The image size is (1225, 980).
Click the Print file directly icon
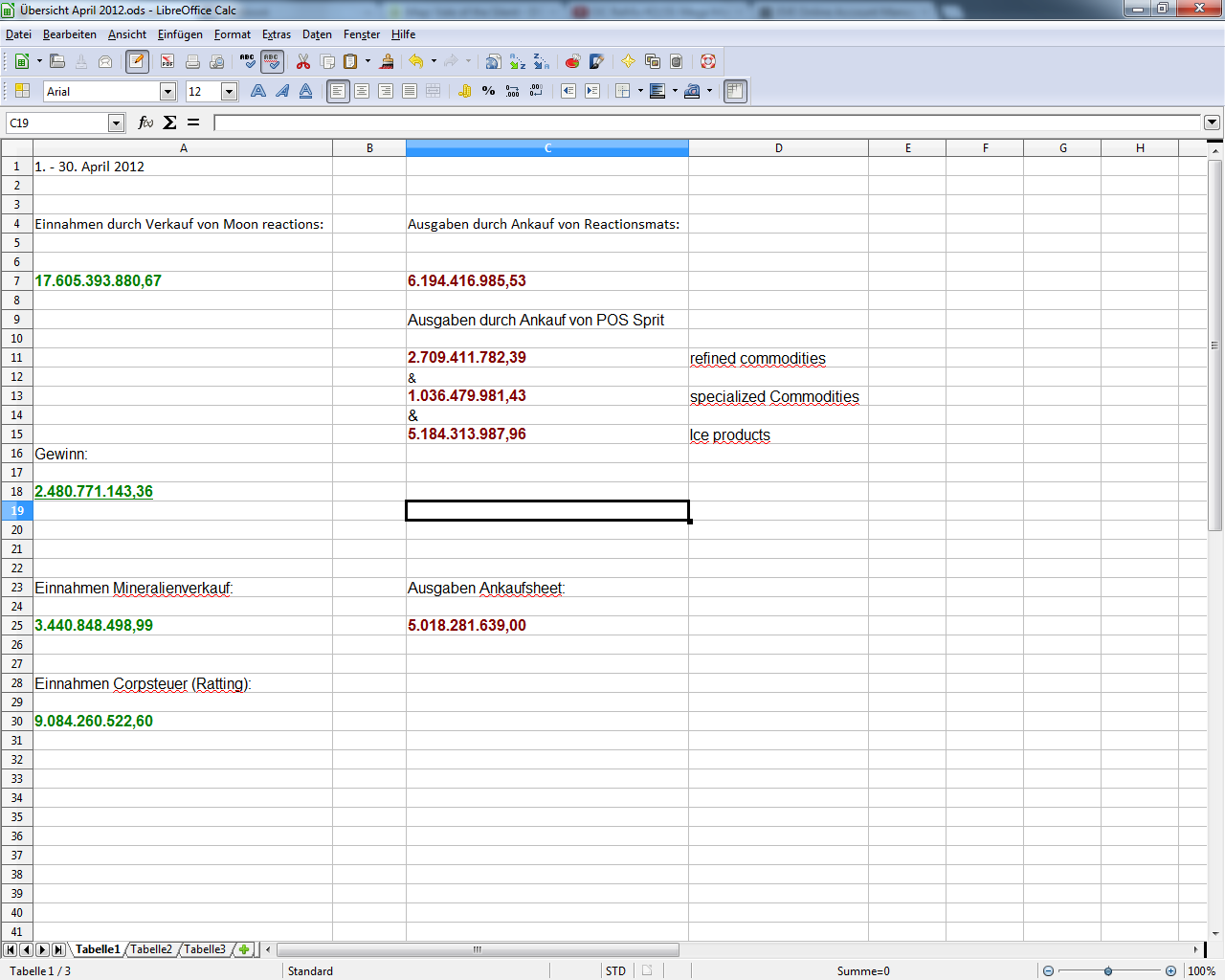tap(192, 61)
